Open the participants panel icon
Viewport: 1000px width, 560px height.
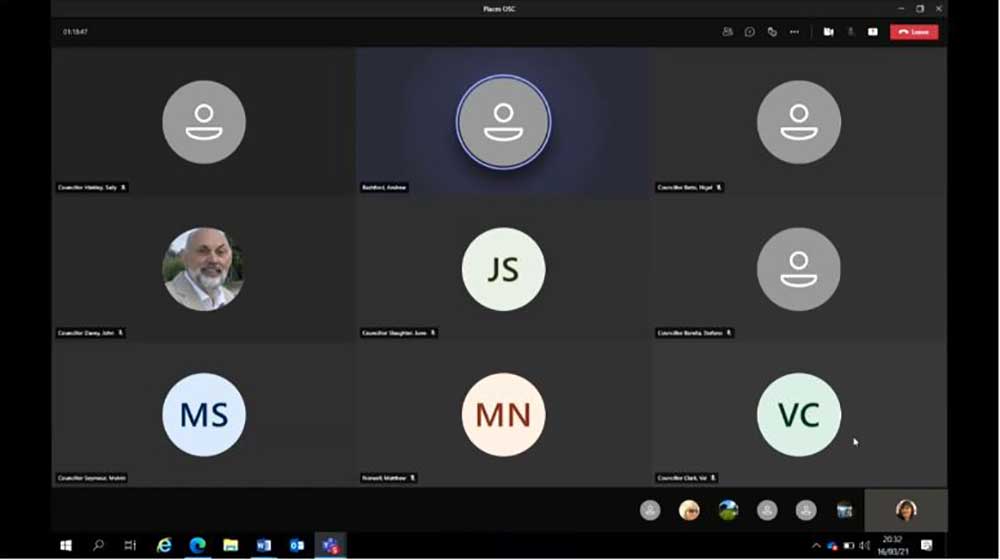pyautogui.click(x=727, y=32)
